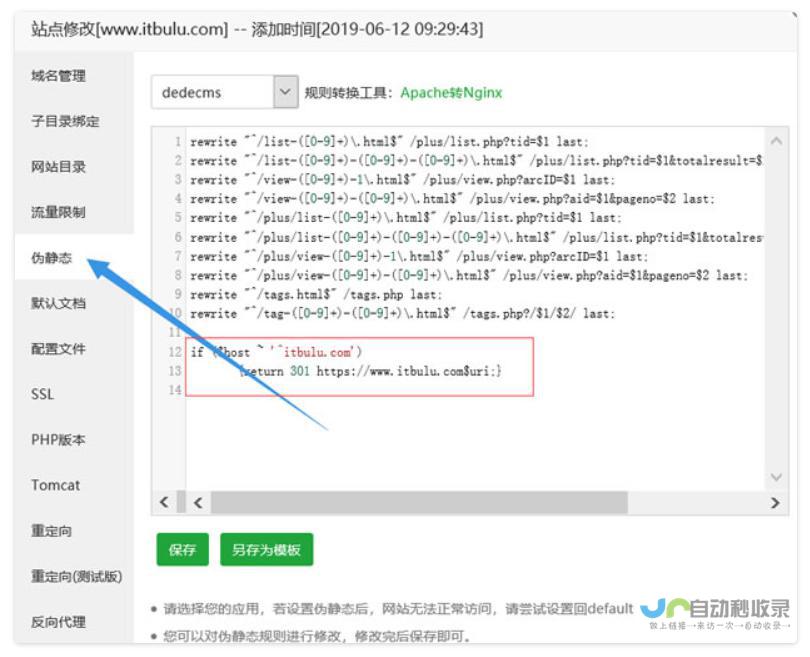810x657 pixels.
Task: Open the SSL settings tab
Action: point(42,394)
